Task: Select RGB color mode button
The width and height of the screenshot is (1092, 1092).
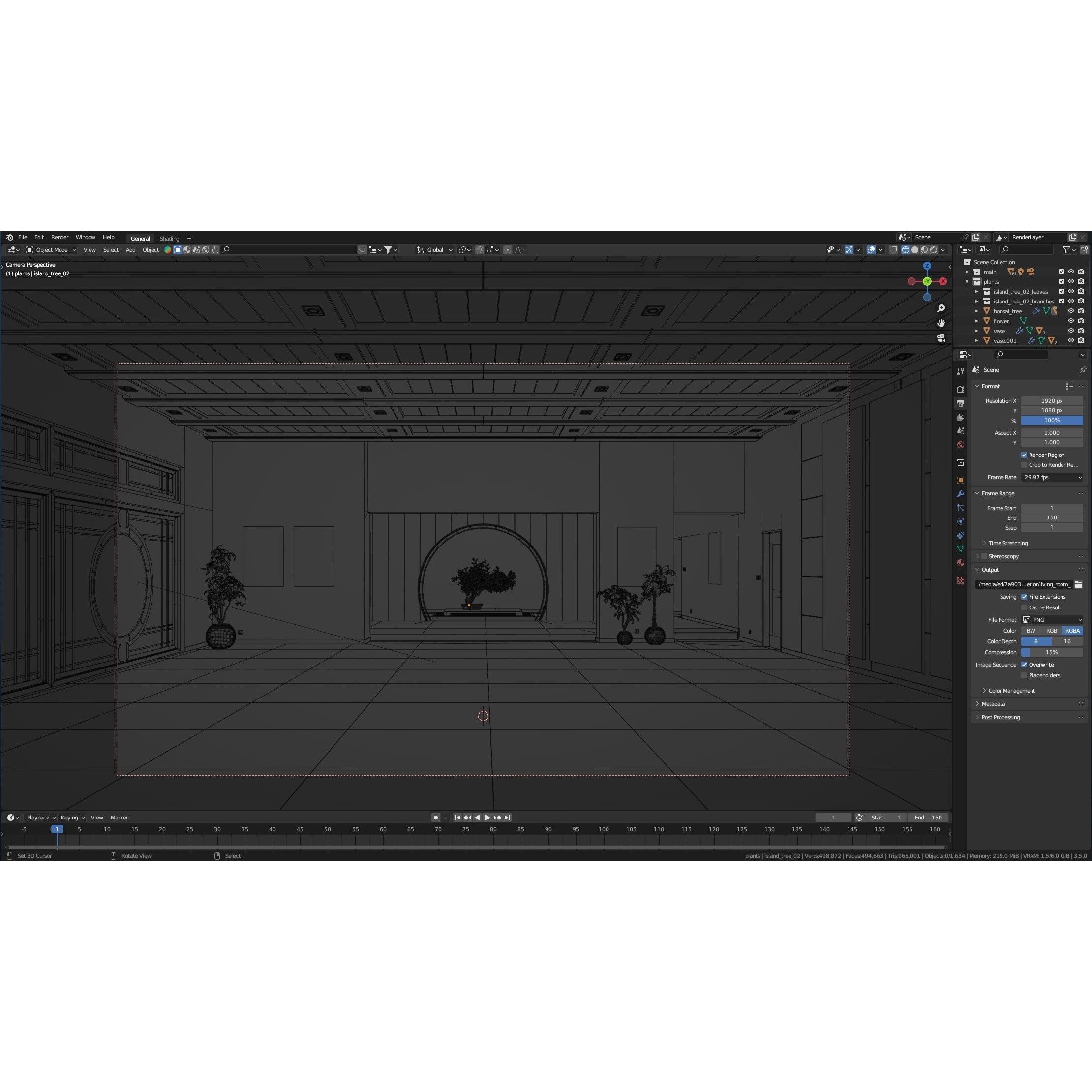Action: tap(1051, 631)
